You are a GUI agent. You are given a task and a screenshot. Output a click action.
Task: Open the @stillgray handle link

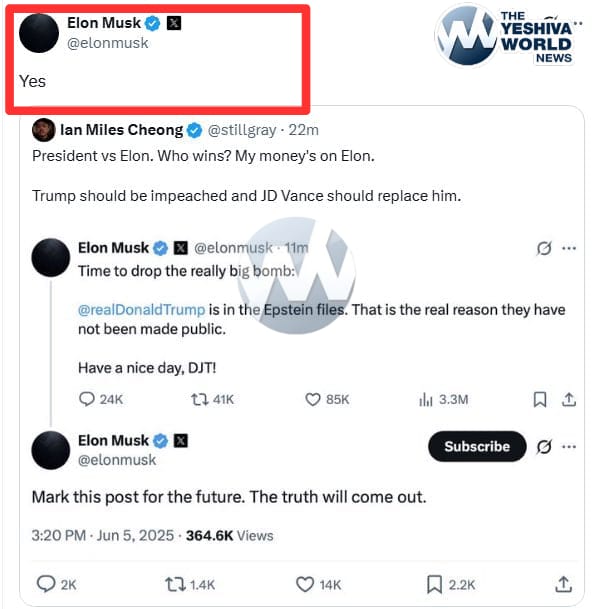pyautogui.click(x=242, y=130)
